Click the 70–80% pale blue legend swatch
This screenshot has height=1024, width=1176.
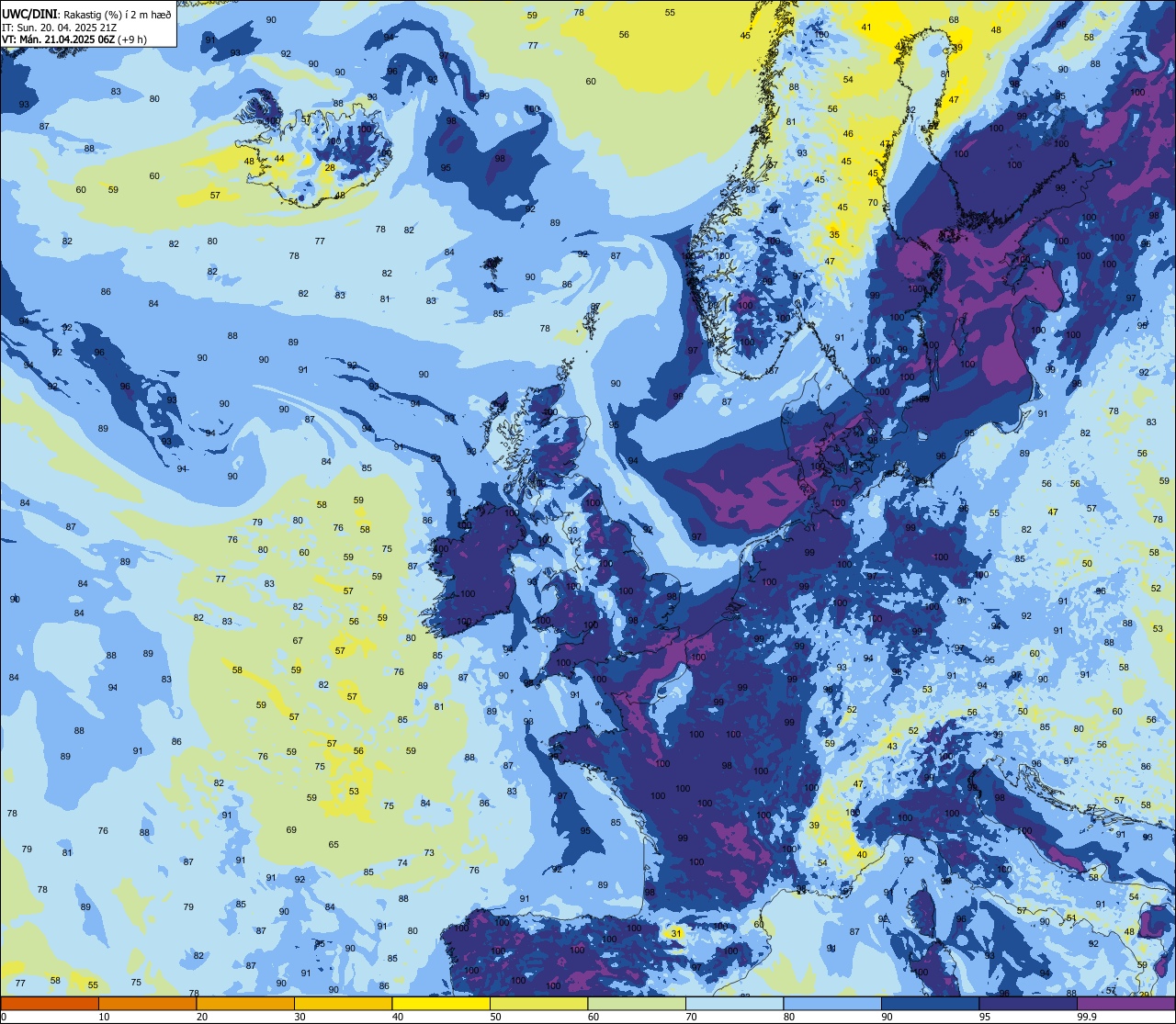click(734, 1004)
